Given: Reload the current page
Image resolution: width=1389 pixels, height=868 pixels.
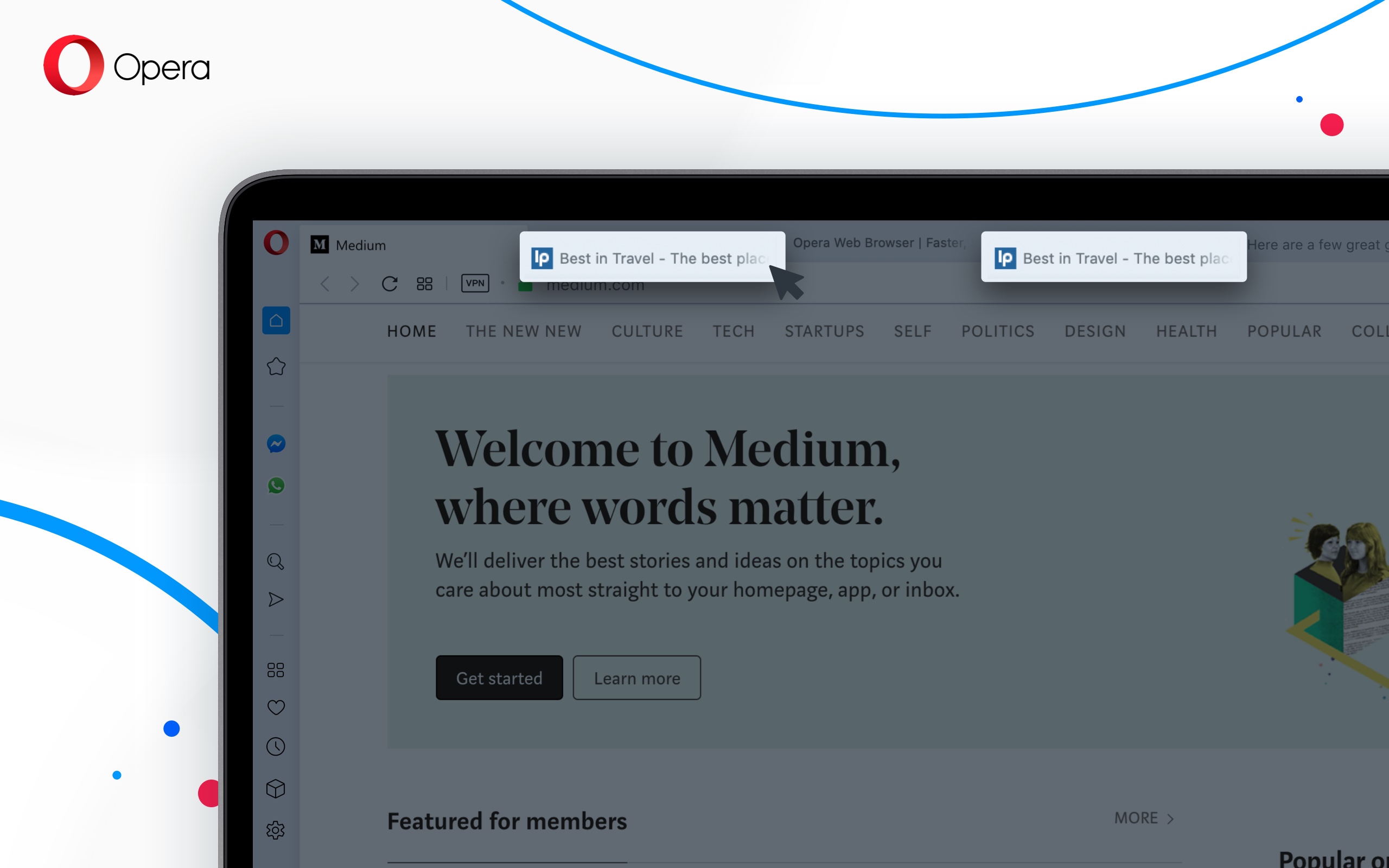Looking at the screenshot, I should (x=390, y=284).
